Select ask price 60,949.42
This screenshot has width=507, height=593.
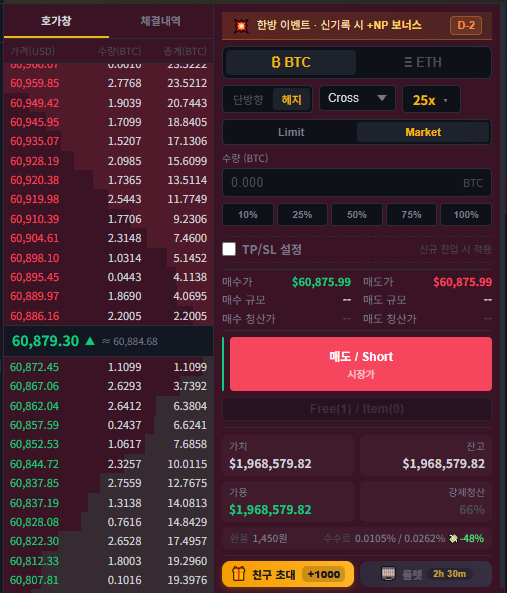35,103
